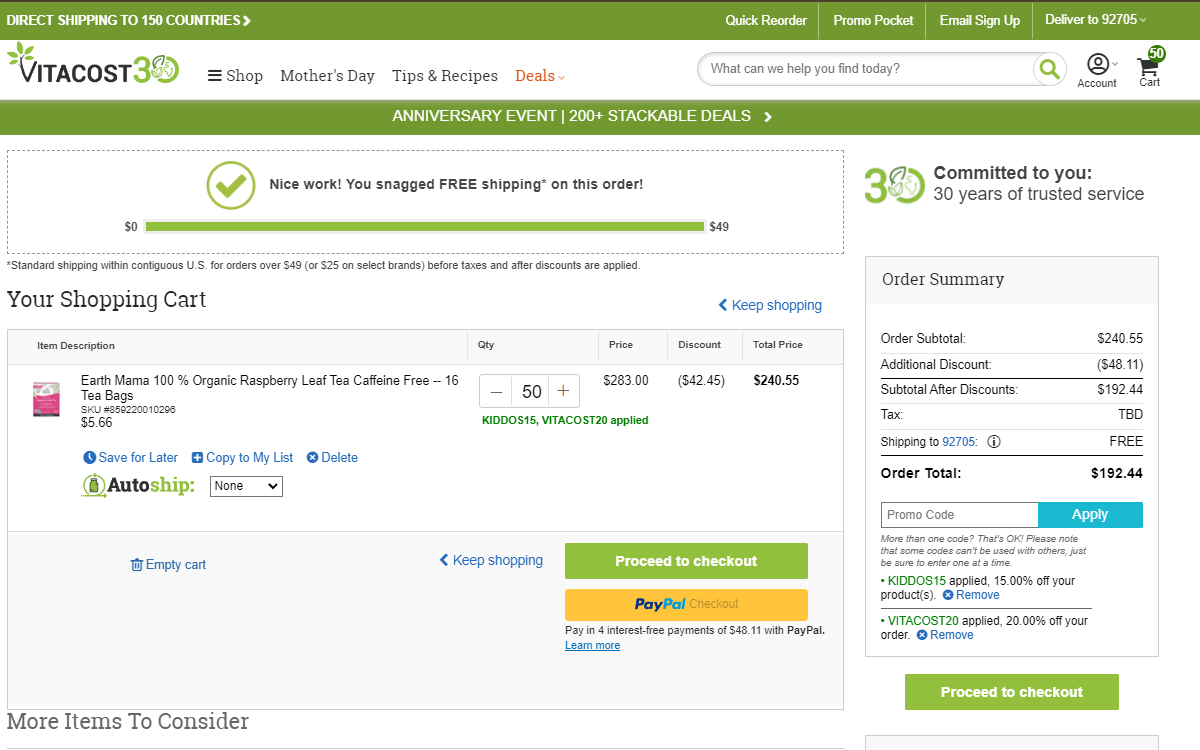Click Keep shopping above the cart table
Screen dimensions: 1200x750
pos(770,305)
